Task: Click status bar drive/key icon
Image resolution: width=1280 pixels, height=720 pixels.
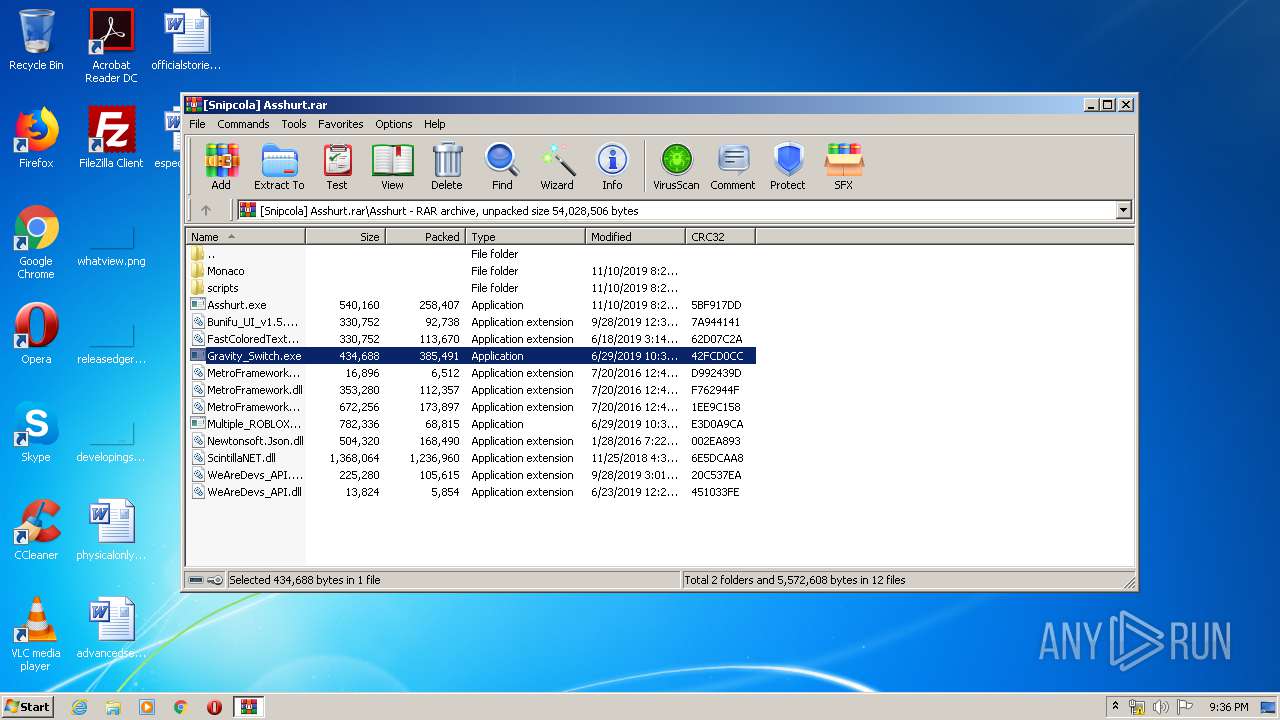Action: coord(206,580)
